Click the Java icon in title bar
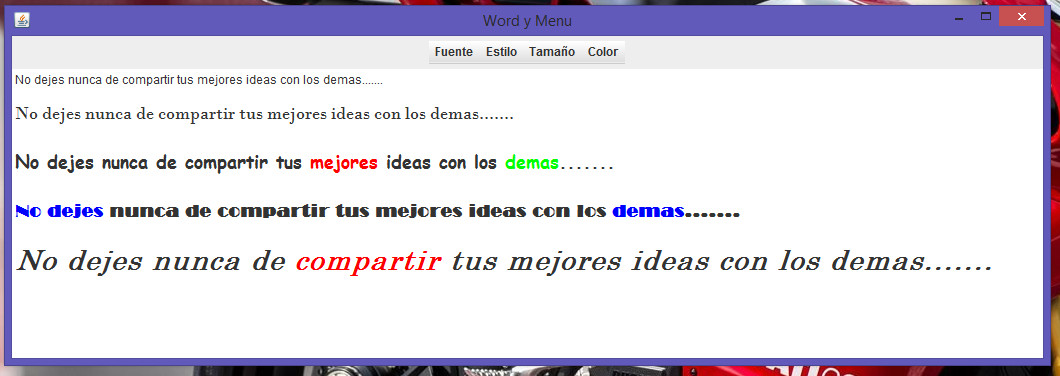The height and width of the screenshot is (376, 1060). tap(22, 20)
